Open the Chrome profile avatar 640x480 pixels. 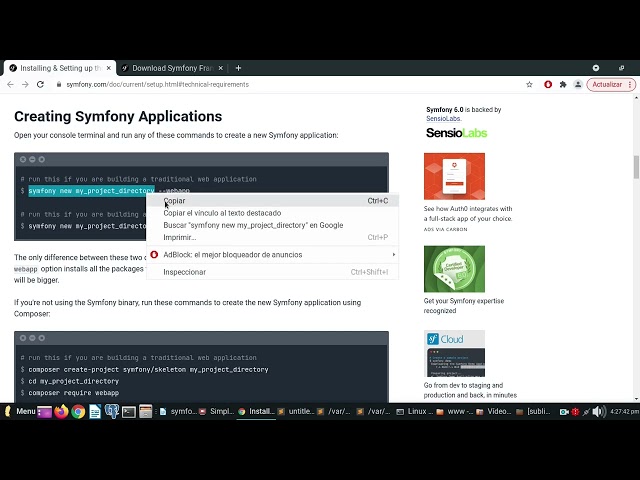(x=578, y=84)
